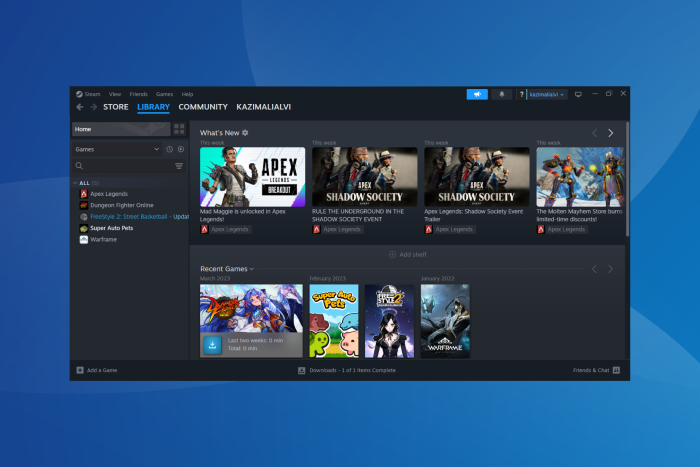Screen dimensions: 700x467
Task: Click the library search magnifier icon
Action: 79,166
